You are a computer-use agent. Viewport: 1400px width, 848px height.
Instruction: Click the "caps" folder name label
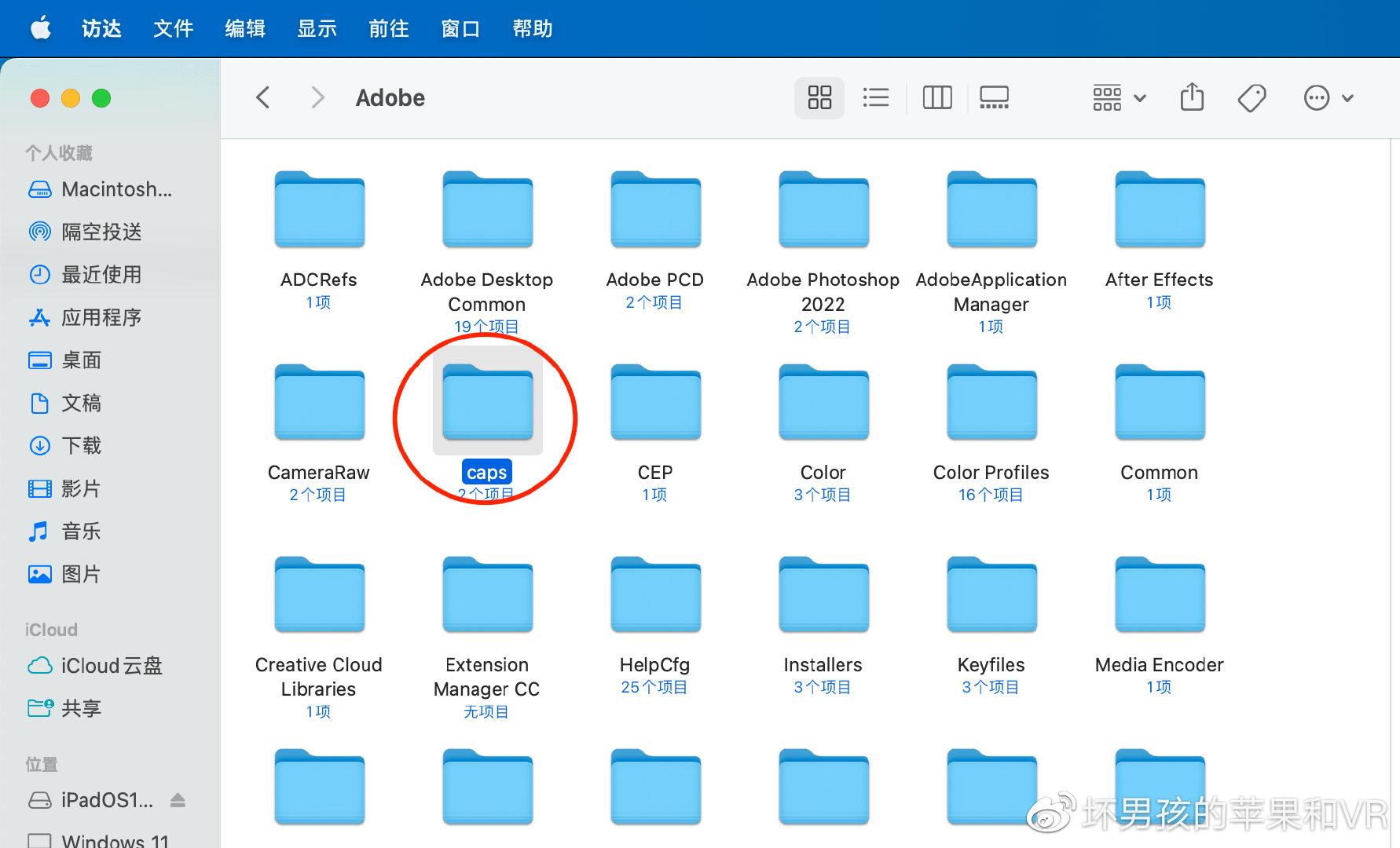(487, 472)
